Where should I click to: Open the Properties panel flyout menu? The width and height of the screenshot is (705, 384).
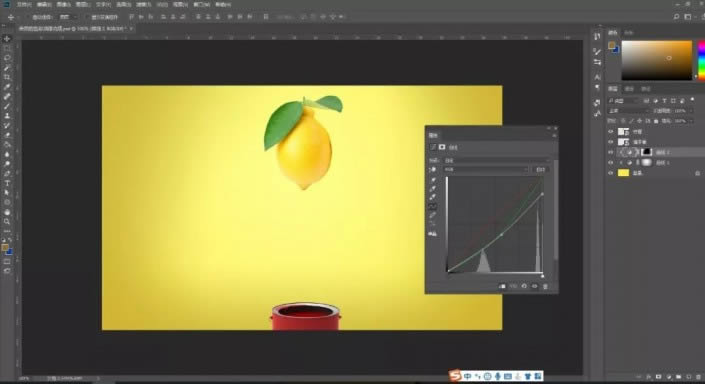click(x=554, y=135)
